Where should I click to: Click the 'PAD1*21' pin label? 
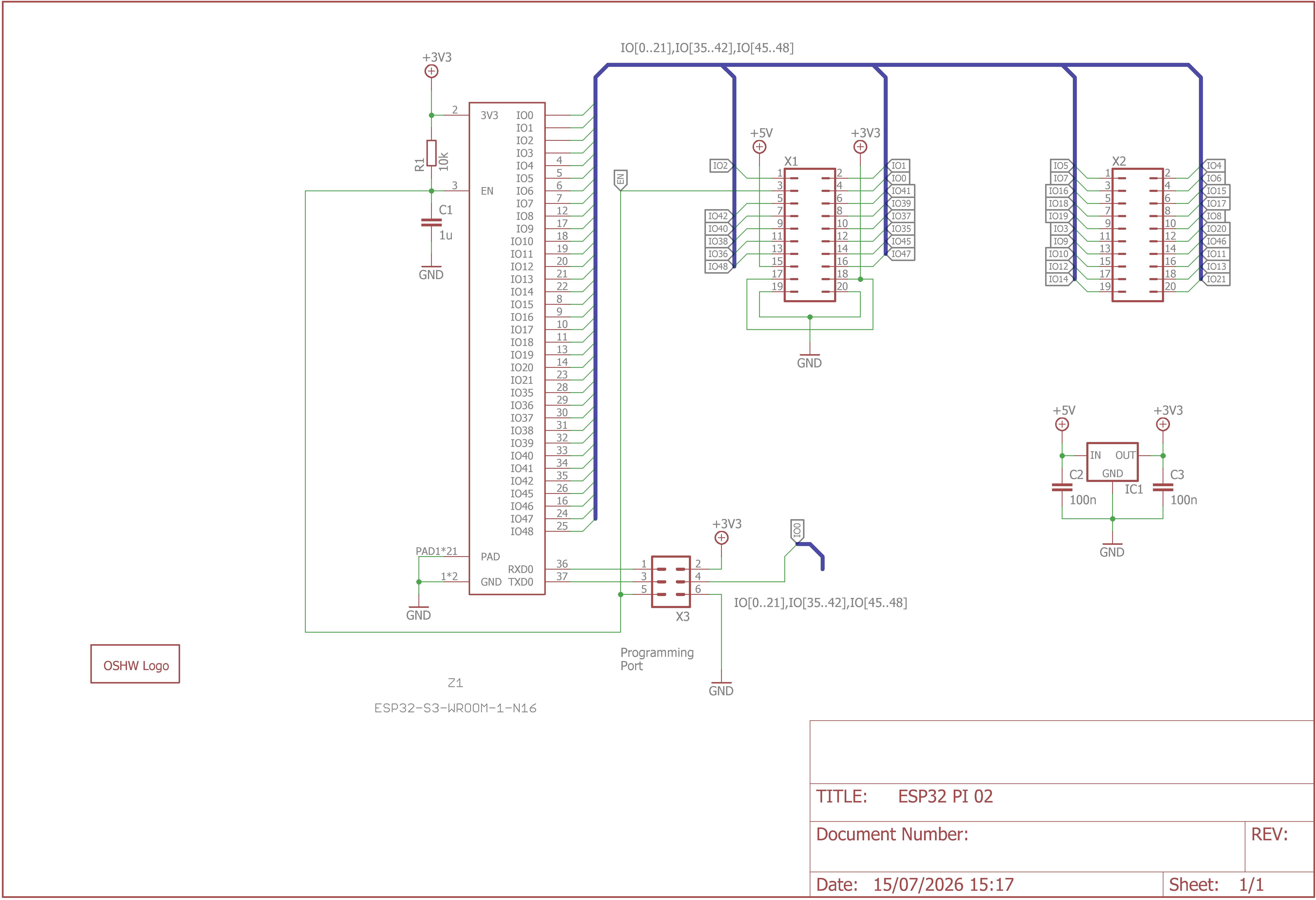[x=436, y=551]
